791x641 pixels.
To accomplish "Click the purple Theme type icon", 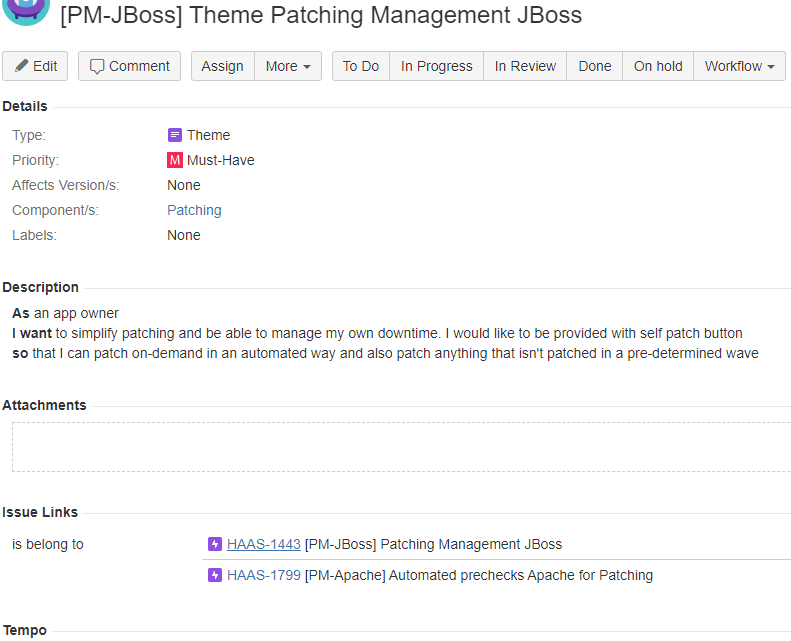I will [175, 135].
